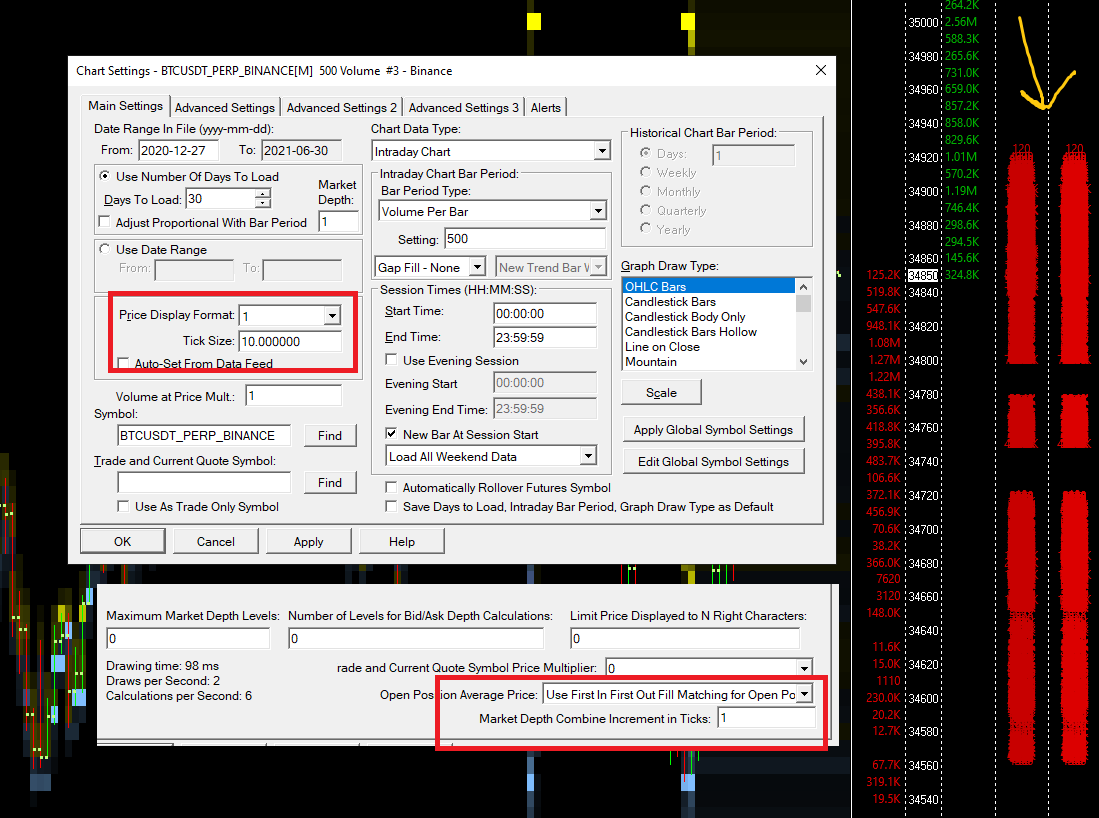The height and width of the screenshot is (818, 1099).
Task: Go to the Alerts tab
Action: pos(545,107)
